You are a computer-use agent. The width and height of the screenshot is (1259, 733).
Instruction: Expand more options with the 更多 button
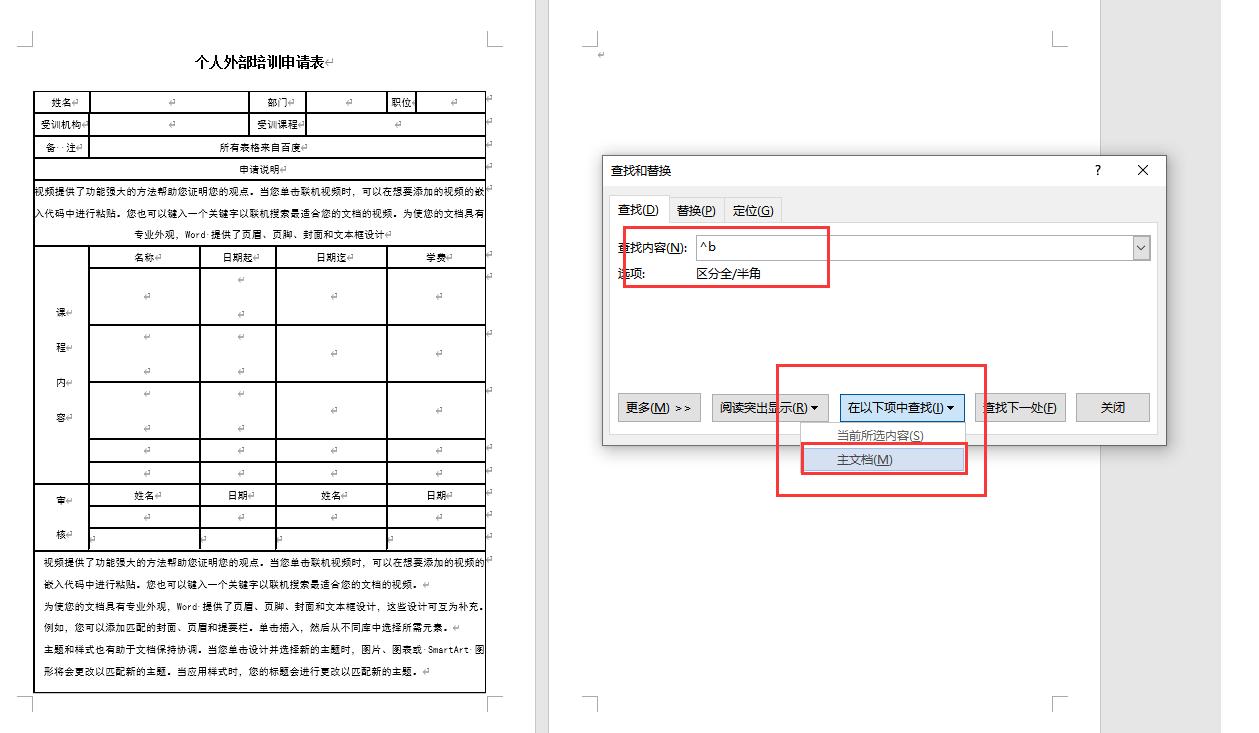(x=659, y=407)
